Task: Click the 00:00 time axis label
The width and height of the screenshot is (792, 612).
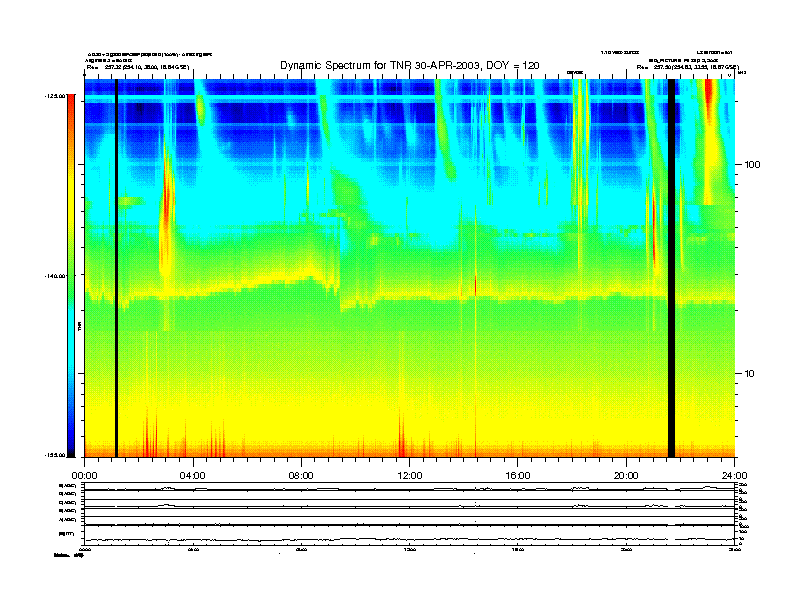Action: [x=84, y=476]
